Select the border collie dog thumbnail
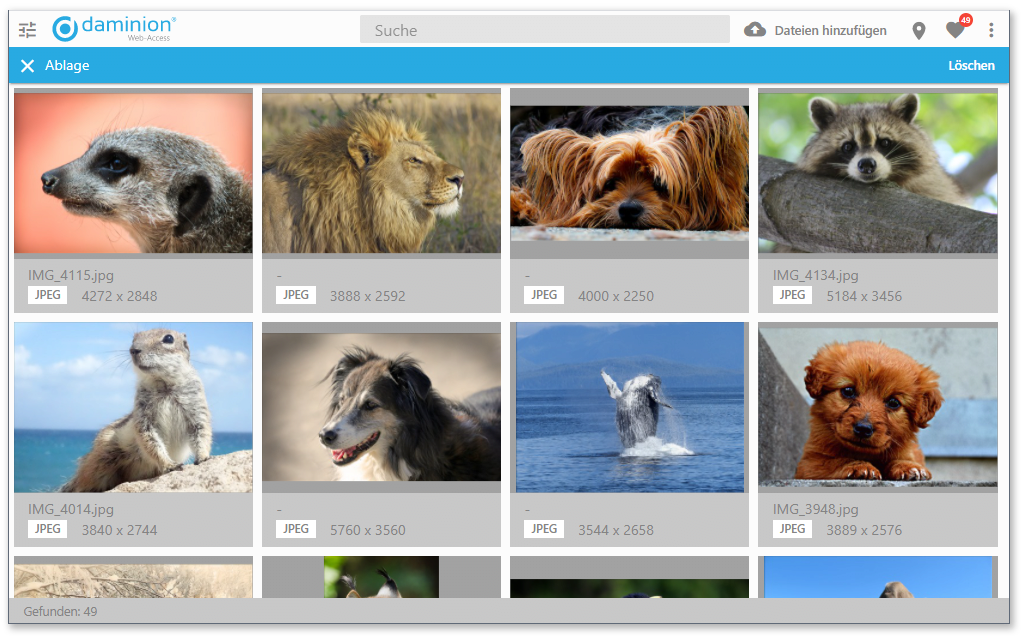The width and height of the screenshot is (1028, 641). [381, 407]
